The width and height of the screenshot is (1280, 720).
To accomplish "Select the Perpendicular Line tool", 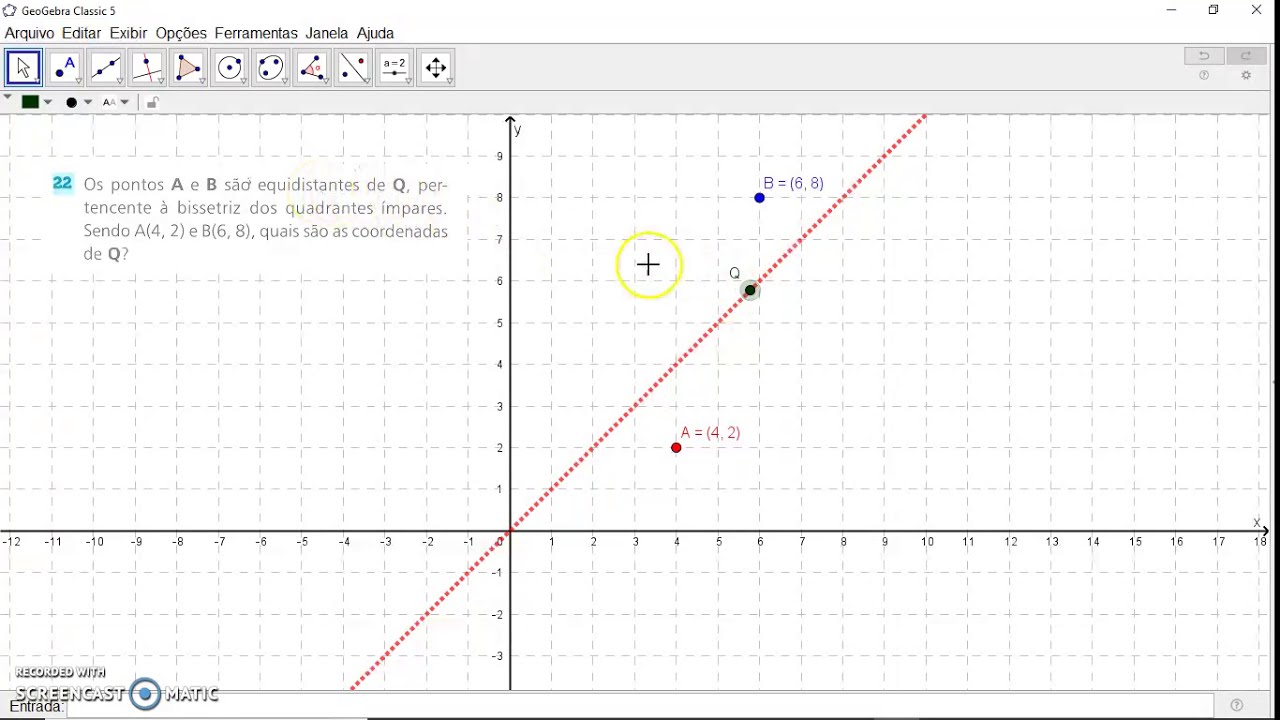I will [147, 68].
